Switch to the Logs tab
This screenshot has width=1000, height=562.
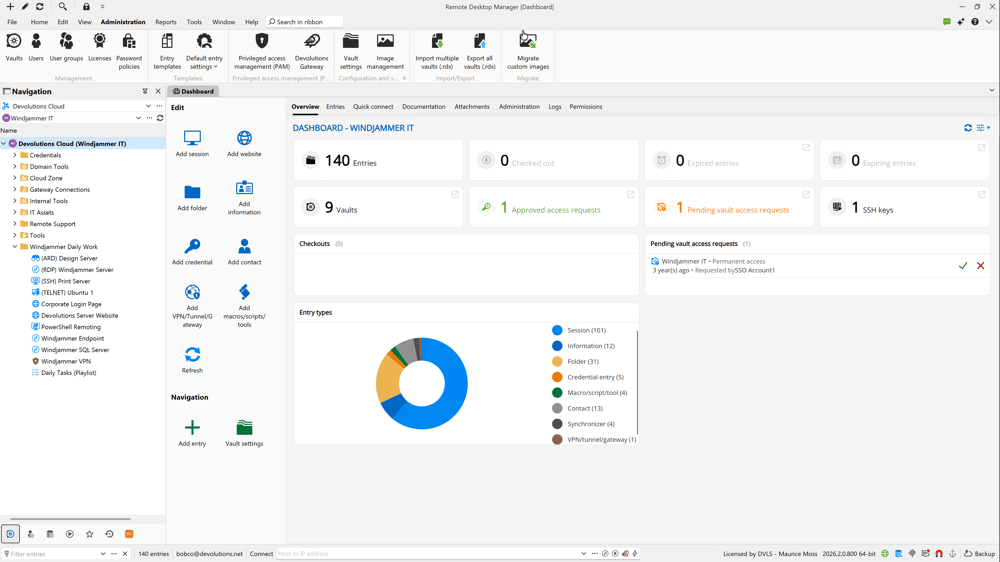click(x=555, y=107)
